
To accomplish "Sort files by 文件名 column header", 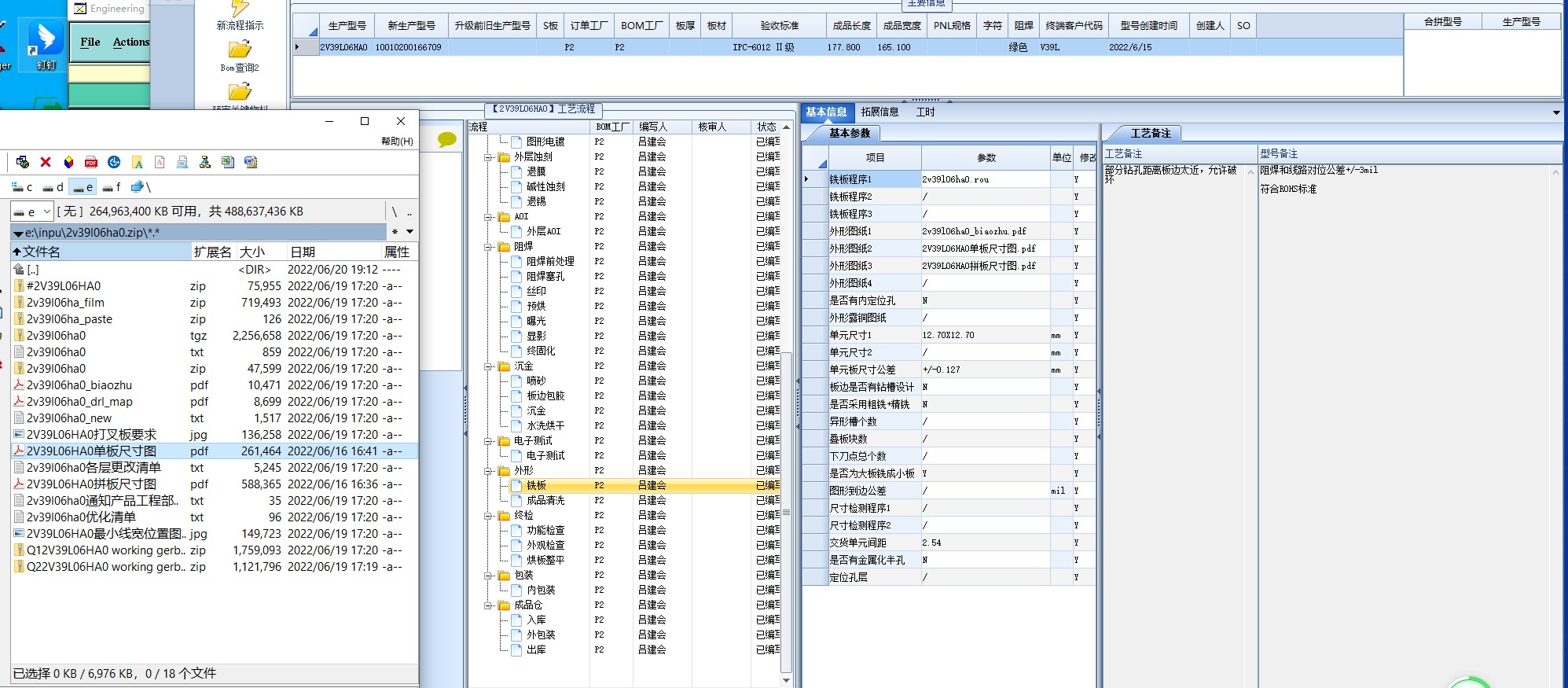I will [x=101, y=252].
